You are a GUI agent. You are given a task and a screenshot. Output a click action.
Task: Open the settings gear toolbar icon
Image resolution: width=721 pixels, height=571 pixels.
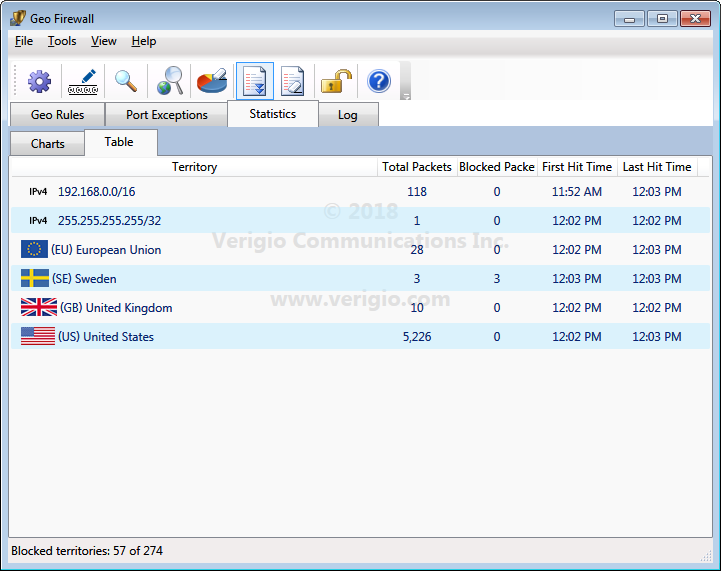pyautogui.click(x=39, y=81)
